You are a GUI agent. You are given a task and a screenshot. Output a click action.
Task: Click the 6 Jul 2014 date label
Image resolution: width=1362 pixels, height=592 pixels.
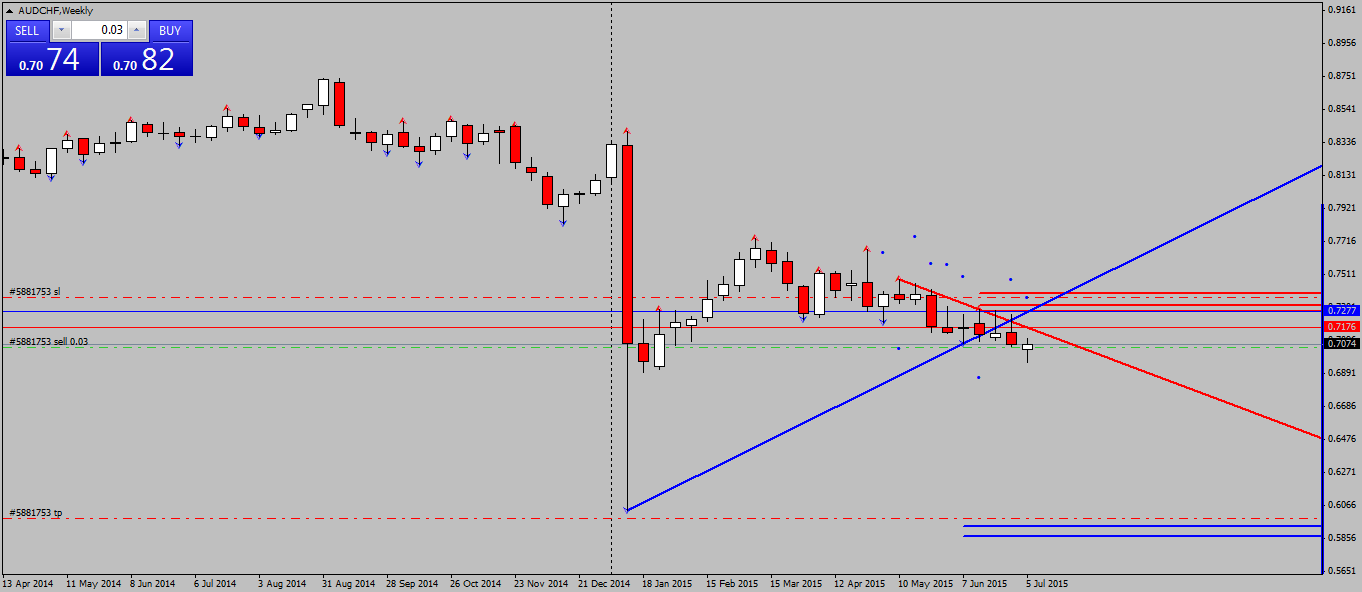pyautogui.click(x=215, y=584)
